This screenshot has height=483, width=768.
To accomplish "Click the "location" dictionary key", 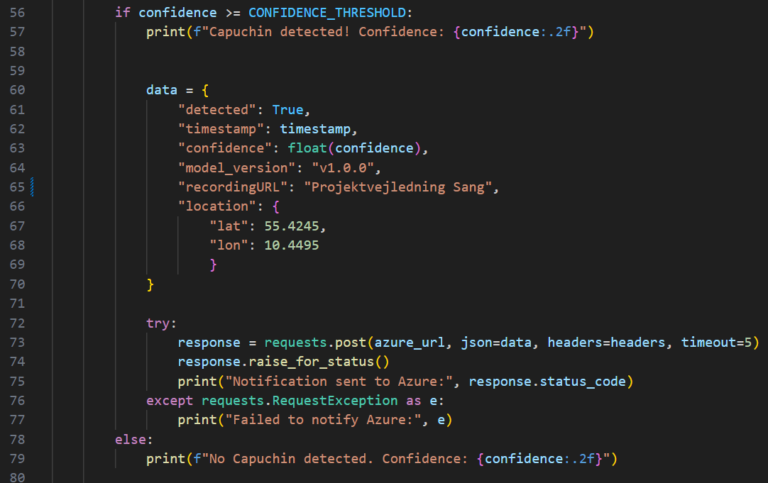I will click(217, 206).
